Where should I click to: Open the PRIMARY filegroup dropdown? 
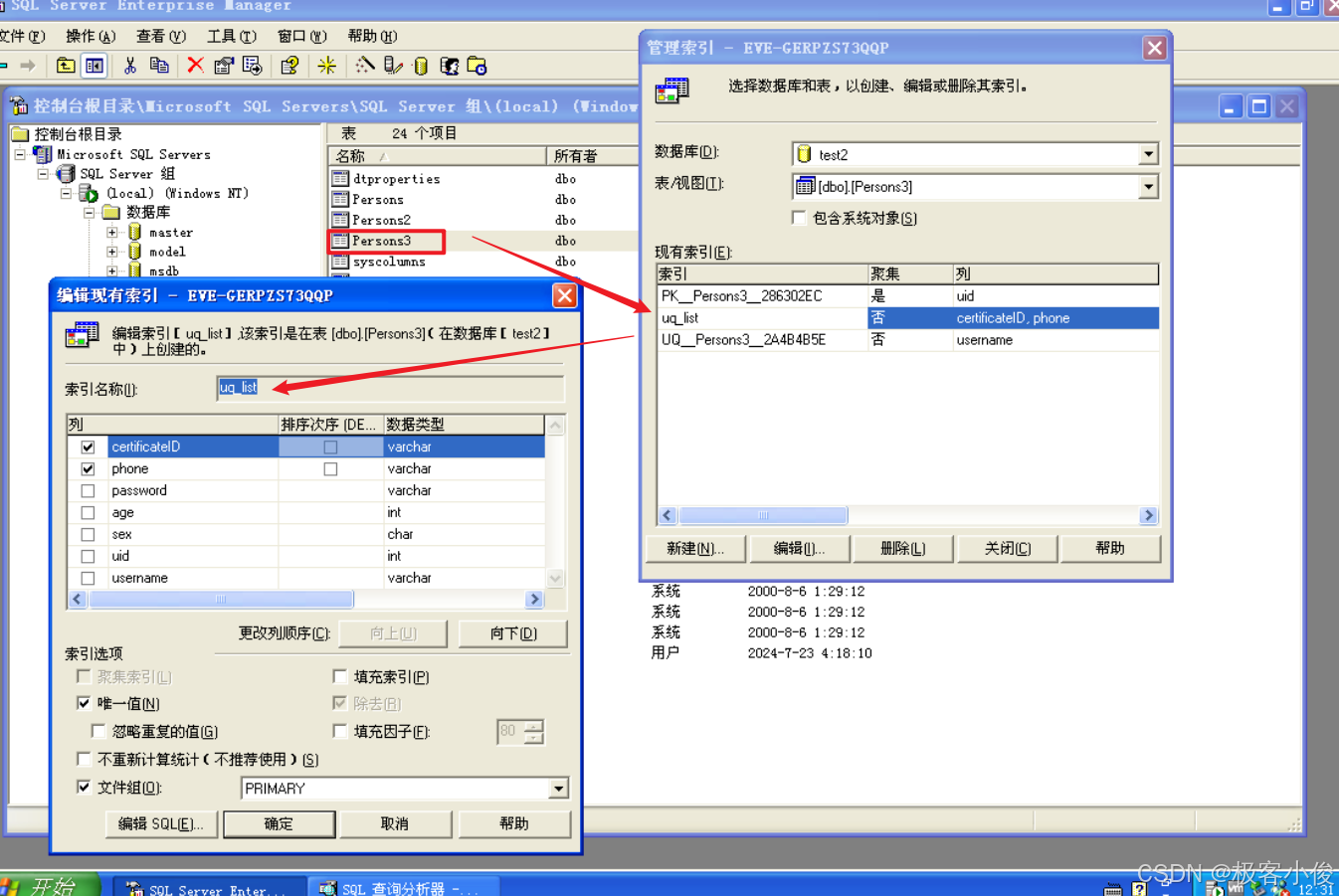coord(558,789)
